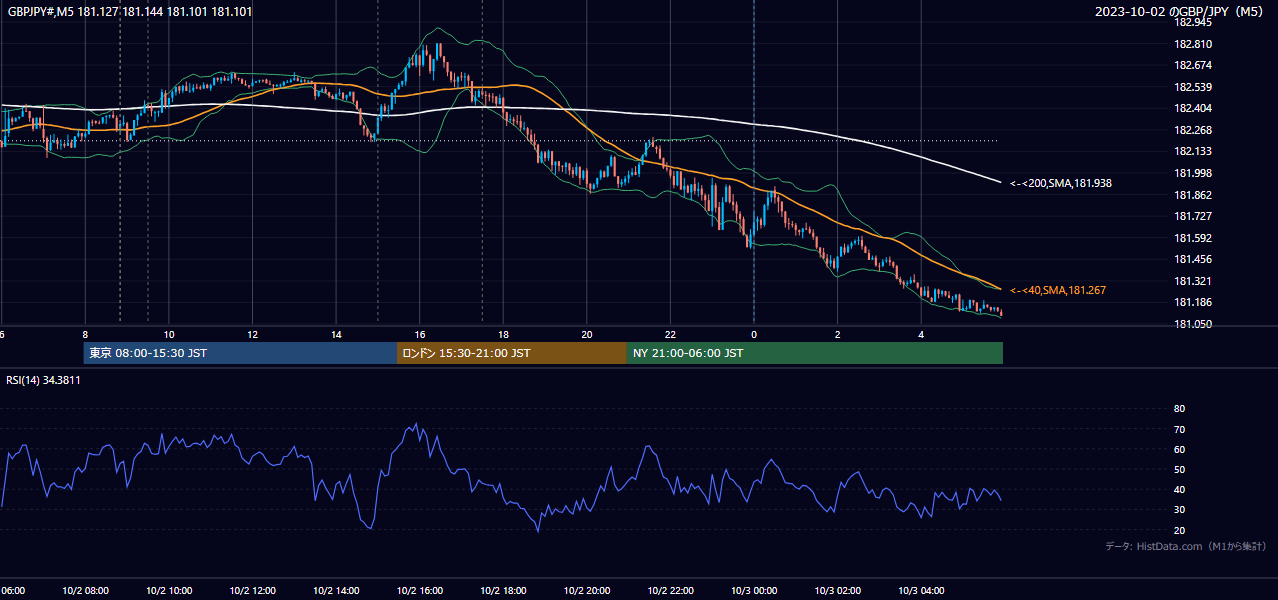Click price axis label 181.456
The image size is (1278, 600).
[1193, 259]
